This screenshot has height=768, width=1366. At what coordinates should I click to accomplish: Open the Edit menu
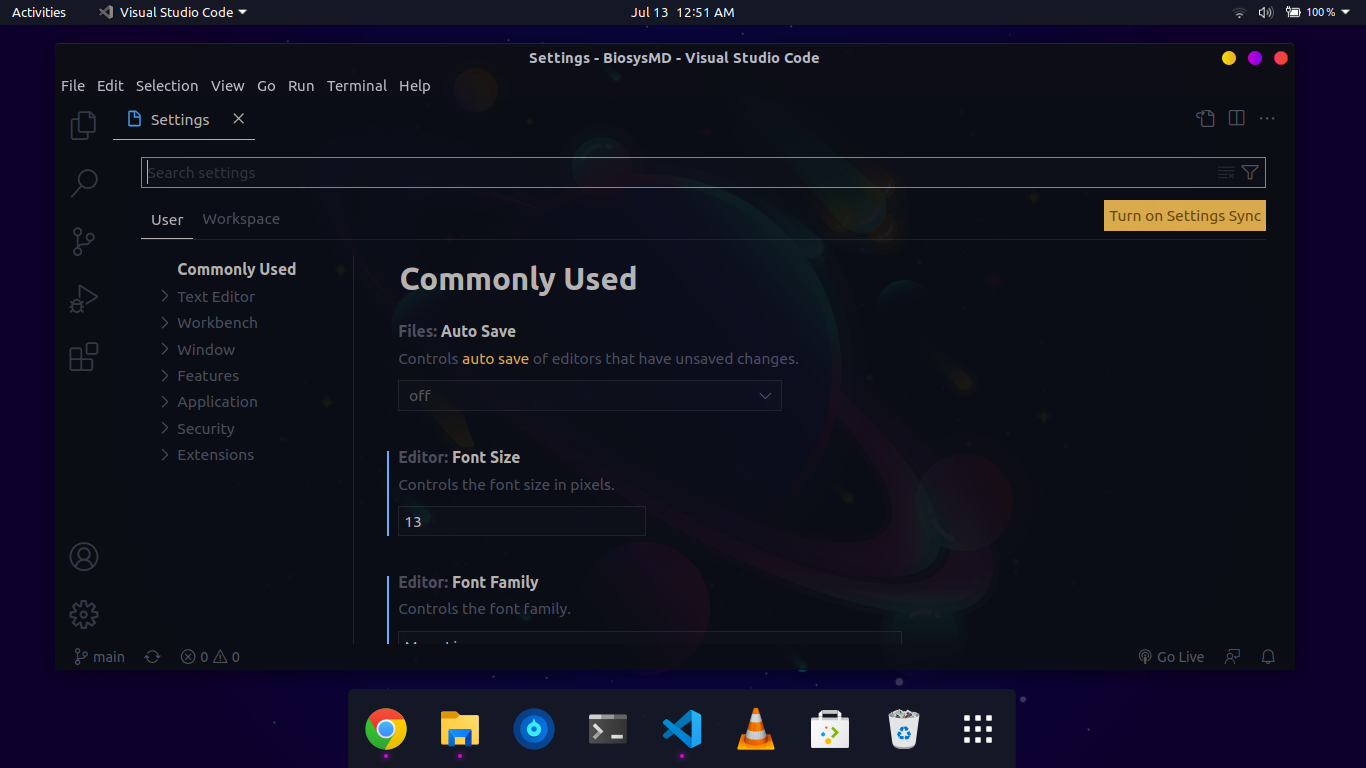click(x=110, y=86)
